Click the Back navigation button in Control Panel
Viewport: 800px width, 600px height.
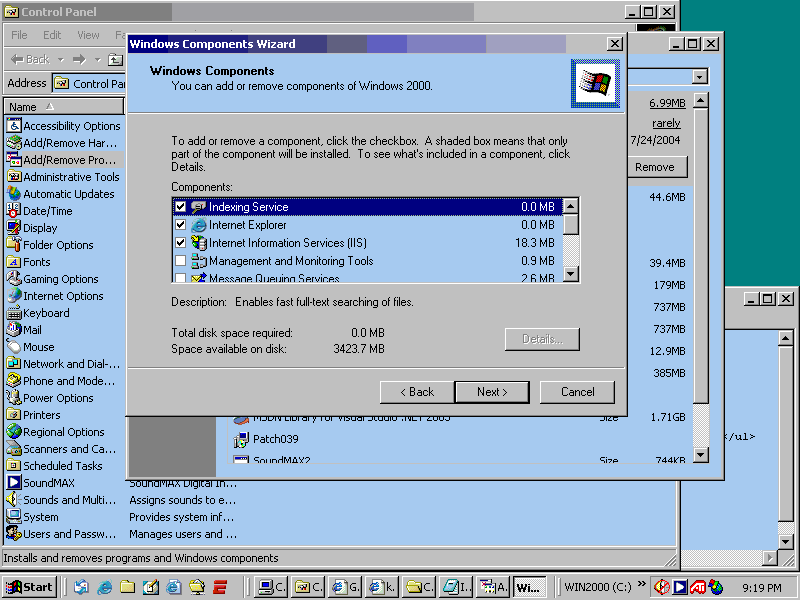point(31,60)
